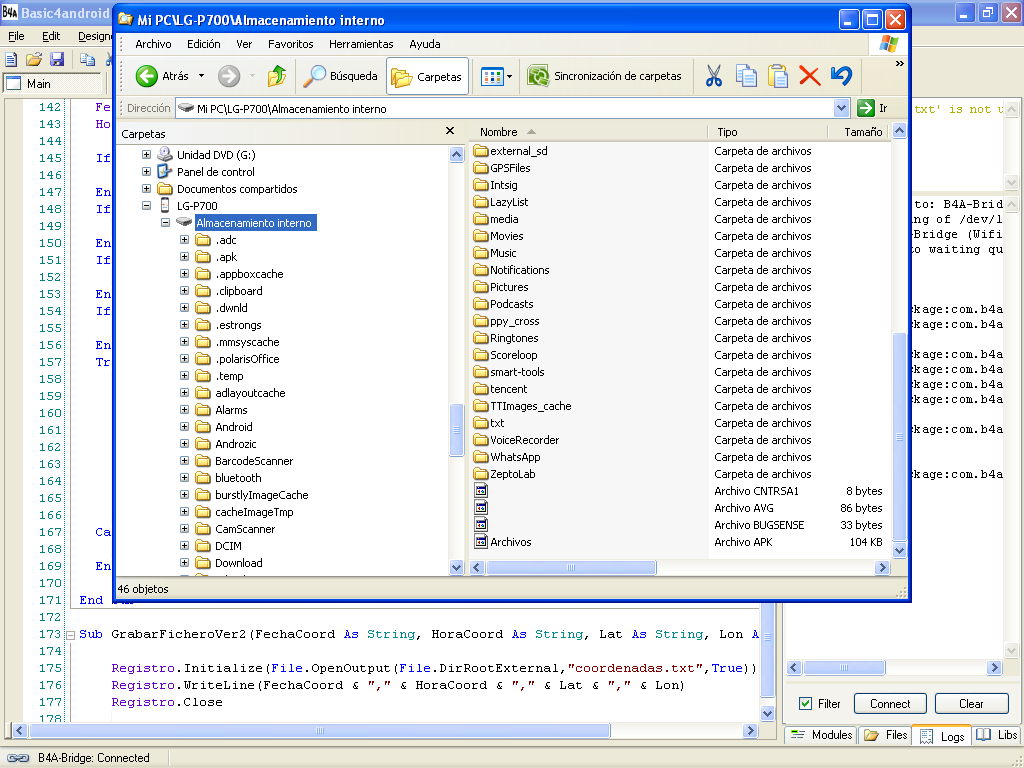1024x768 pixels.
Task: Uncheck the Filter checkbox
Action: pyautogui.click(x=806, y=704)
